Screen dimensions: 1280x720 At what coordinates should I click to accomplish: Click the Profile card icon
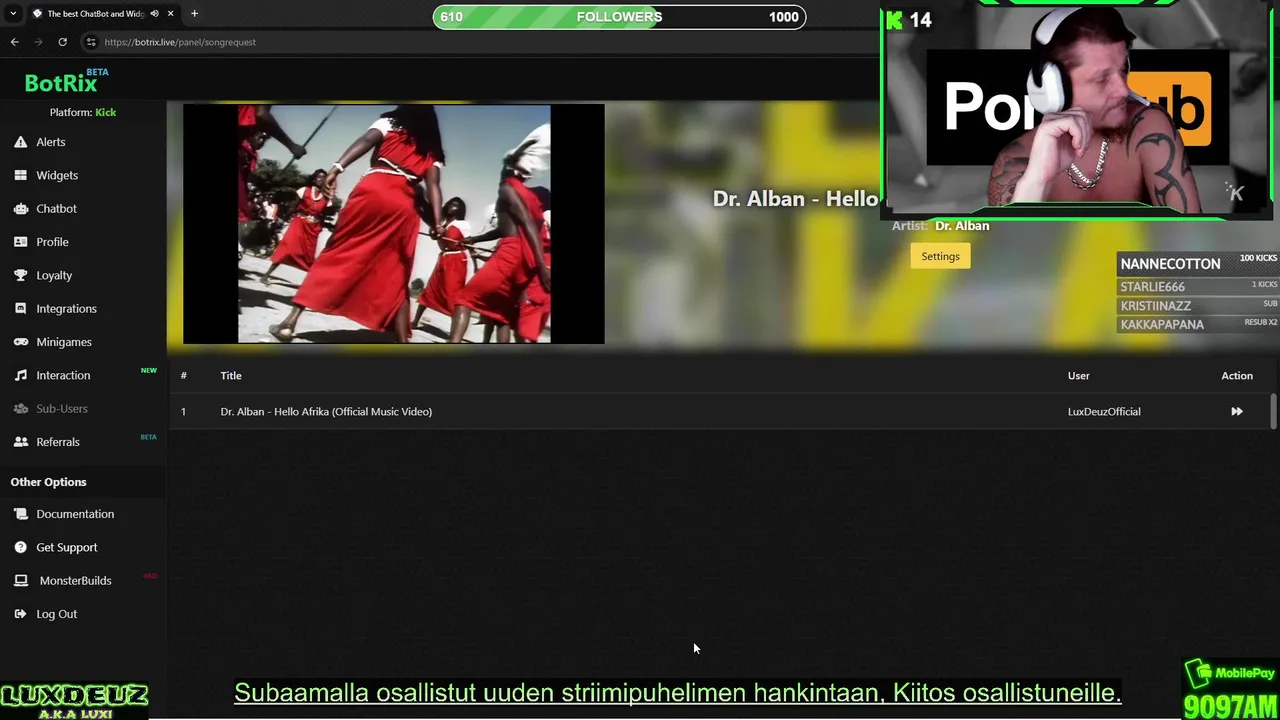[x=20, y=242]
